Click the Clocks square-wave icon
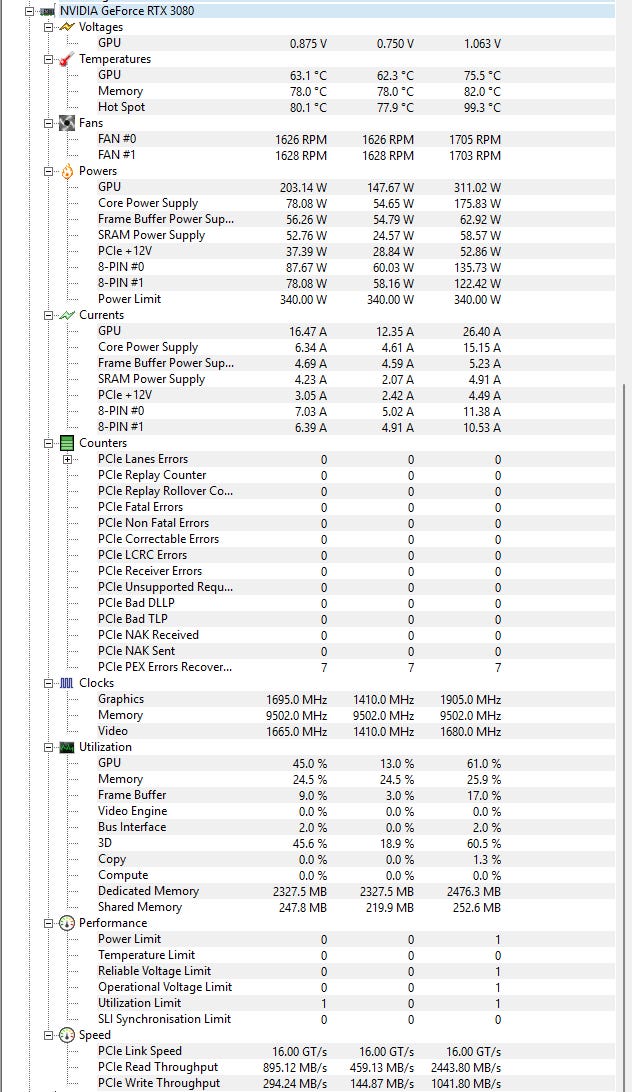Screen dimensions: 632x1092 67,683
